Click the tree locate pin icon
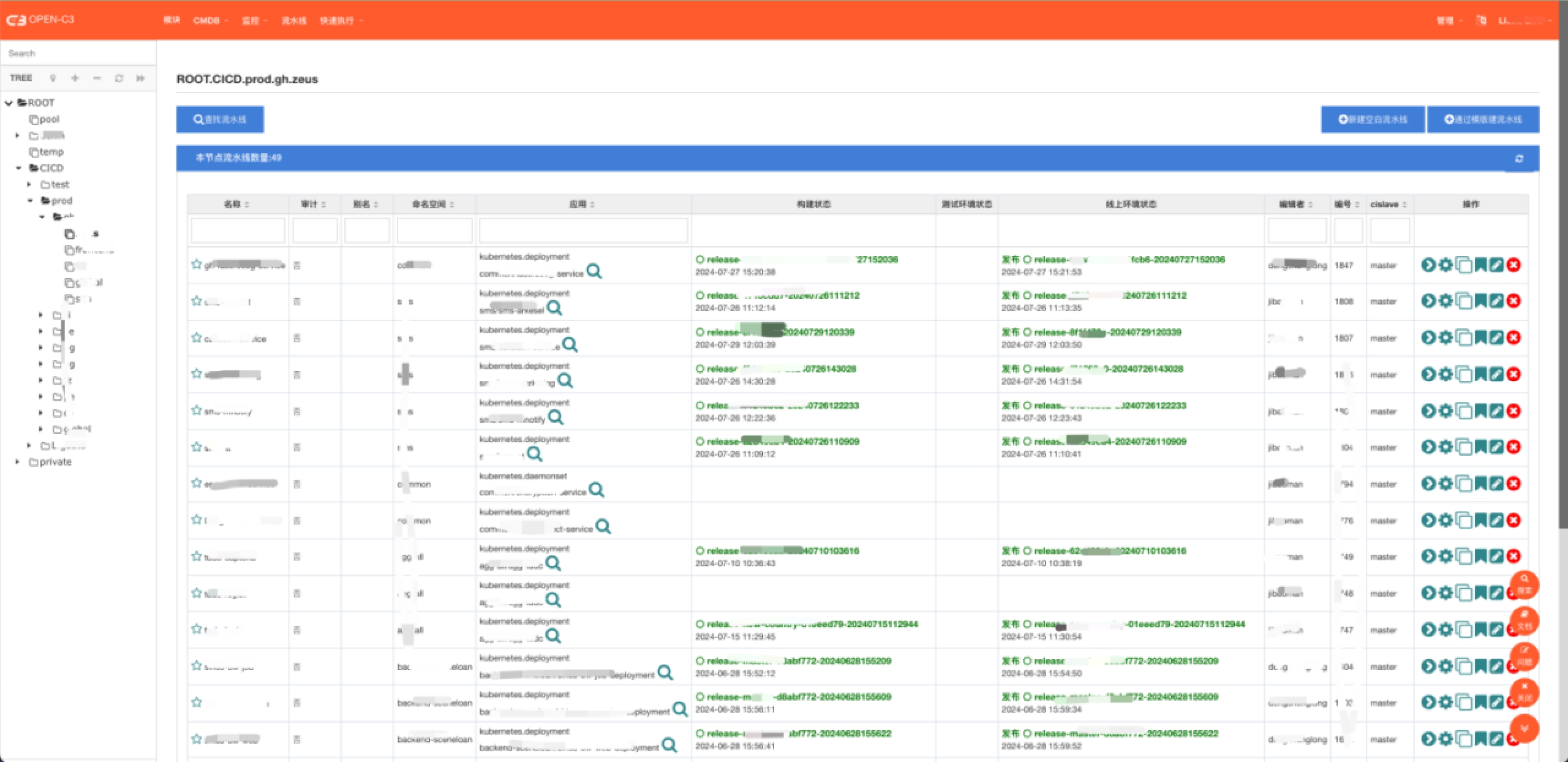Viewport: 1568px width, 762px height. (x=53, y=78)
